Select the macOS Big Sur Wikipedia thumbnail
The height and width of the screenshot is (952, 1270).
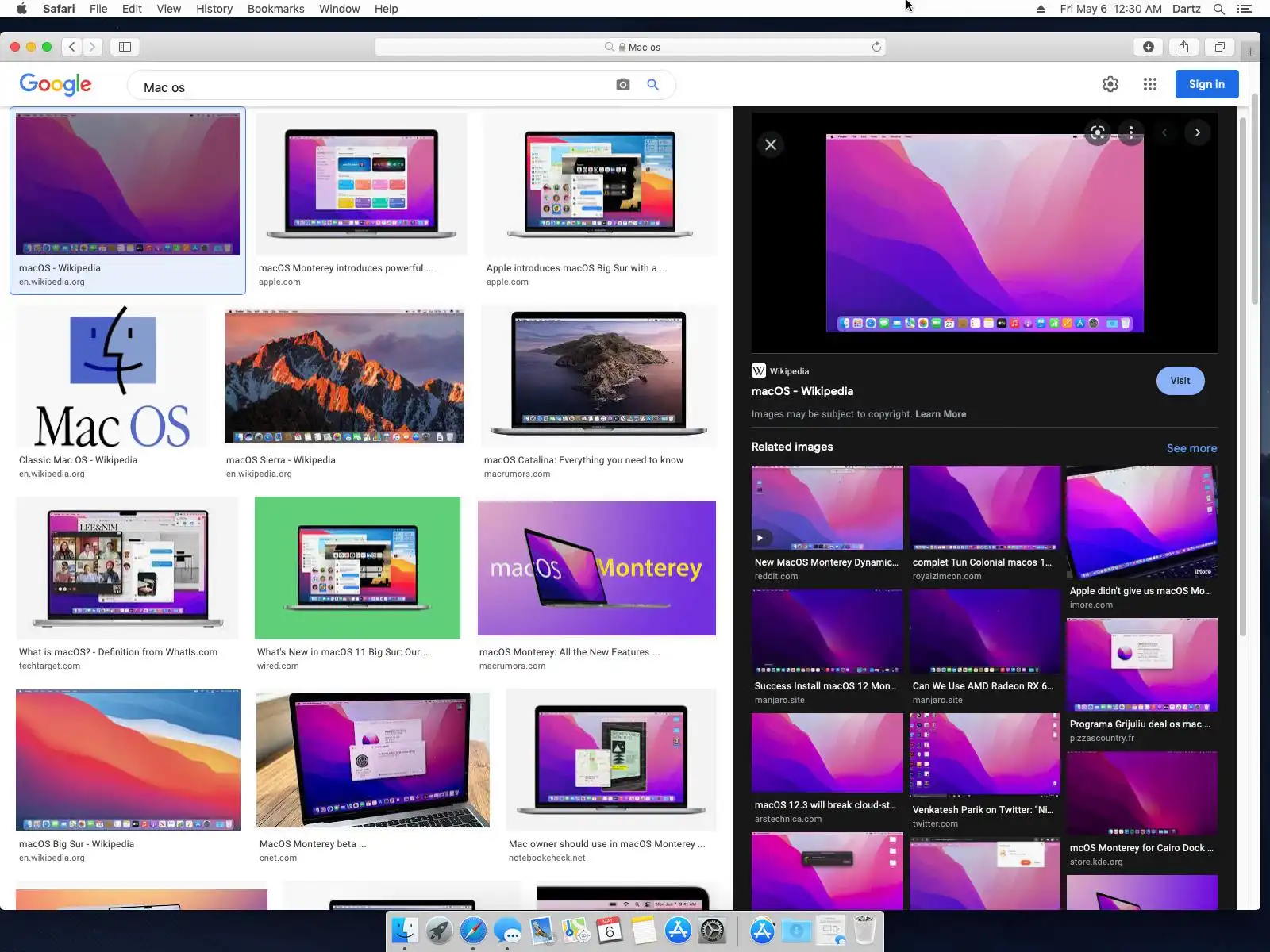point(128,760)
